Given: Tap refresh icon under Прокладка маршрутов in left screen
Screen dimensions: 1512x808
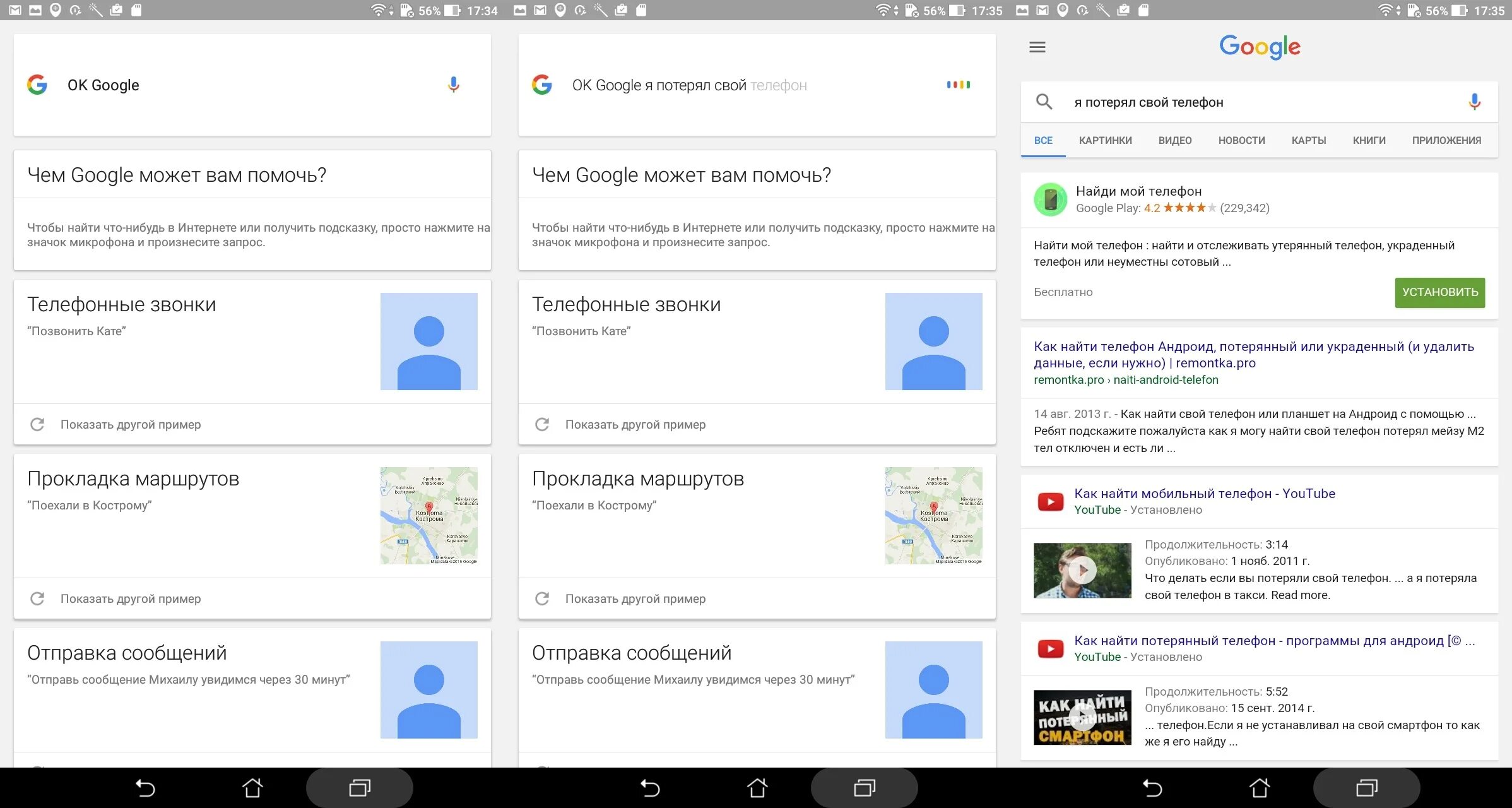Looking at the screenshot, I should 37,598.
